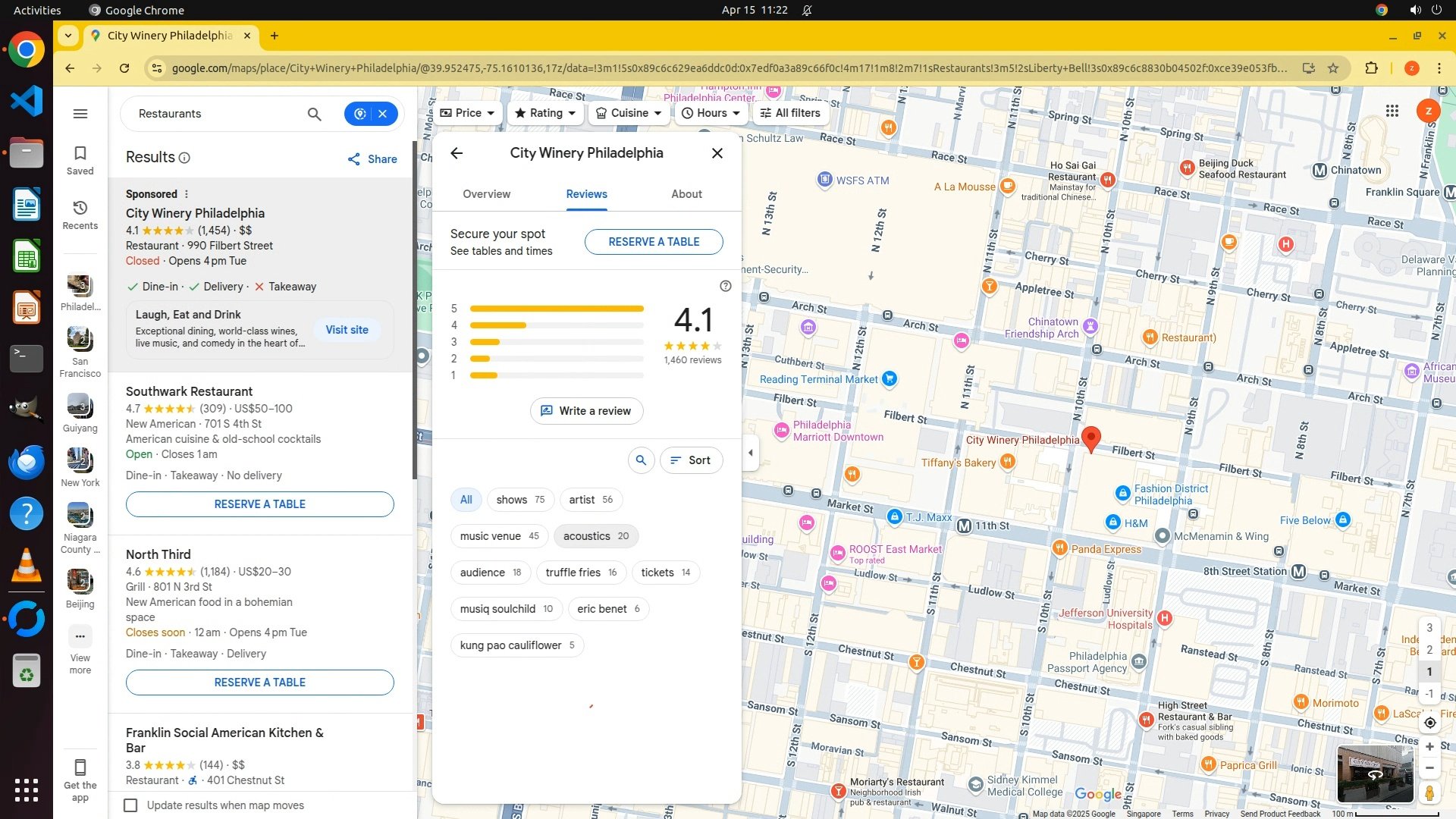
Task: Click Visit site for City Winery
Action: [347, 330]
